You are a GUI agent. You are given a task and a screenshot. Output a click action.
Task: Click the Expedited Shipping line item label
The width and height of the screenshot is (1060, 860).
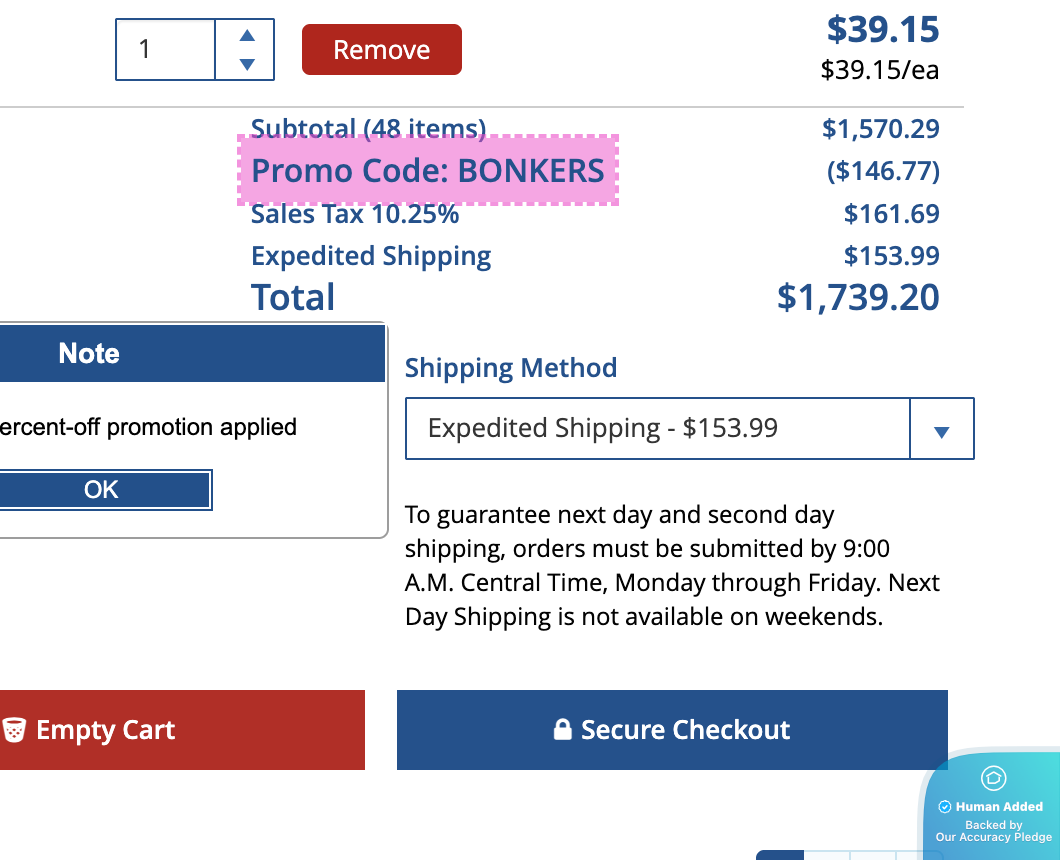tap(371, 256)
